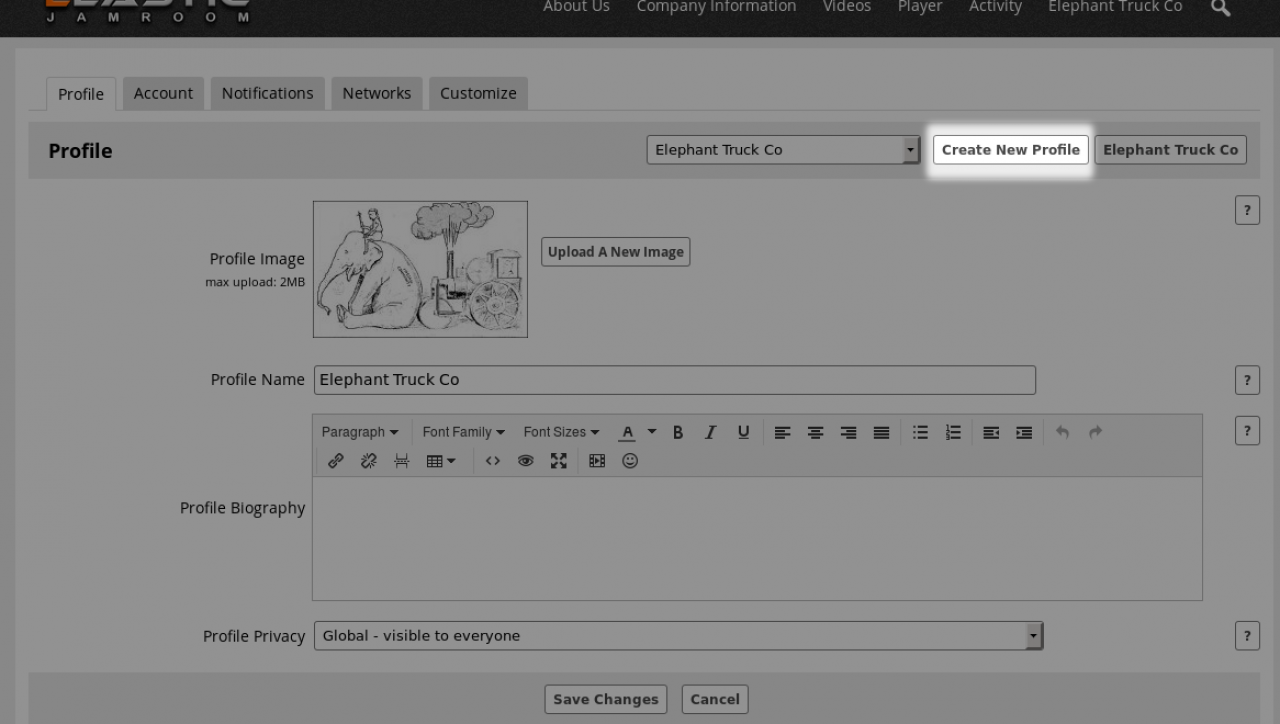Viewport: 1280px width, 724px height.
Task: Click into the Profile Name field
Action: point(674,380)
